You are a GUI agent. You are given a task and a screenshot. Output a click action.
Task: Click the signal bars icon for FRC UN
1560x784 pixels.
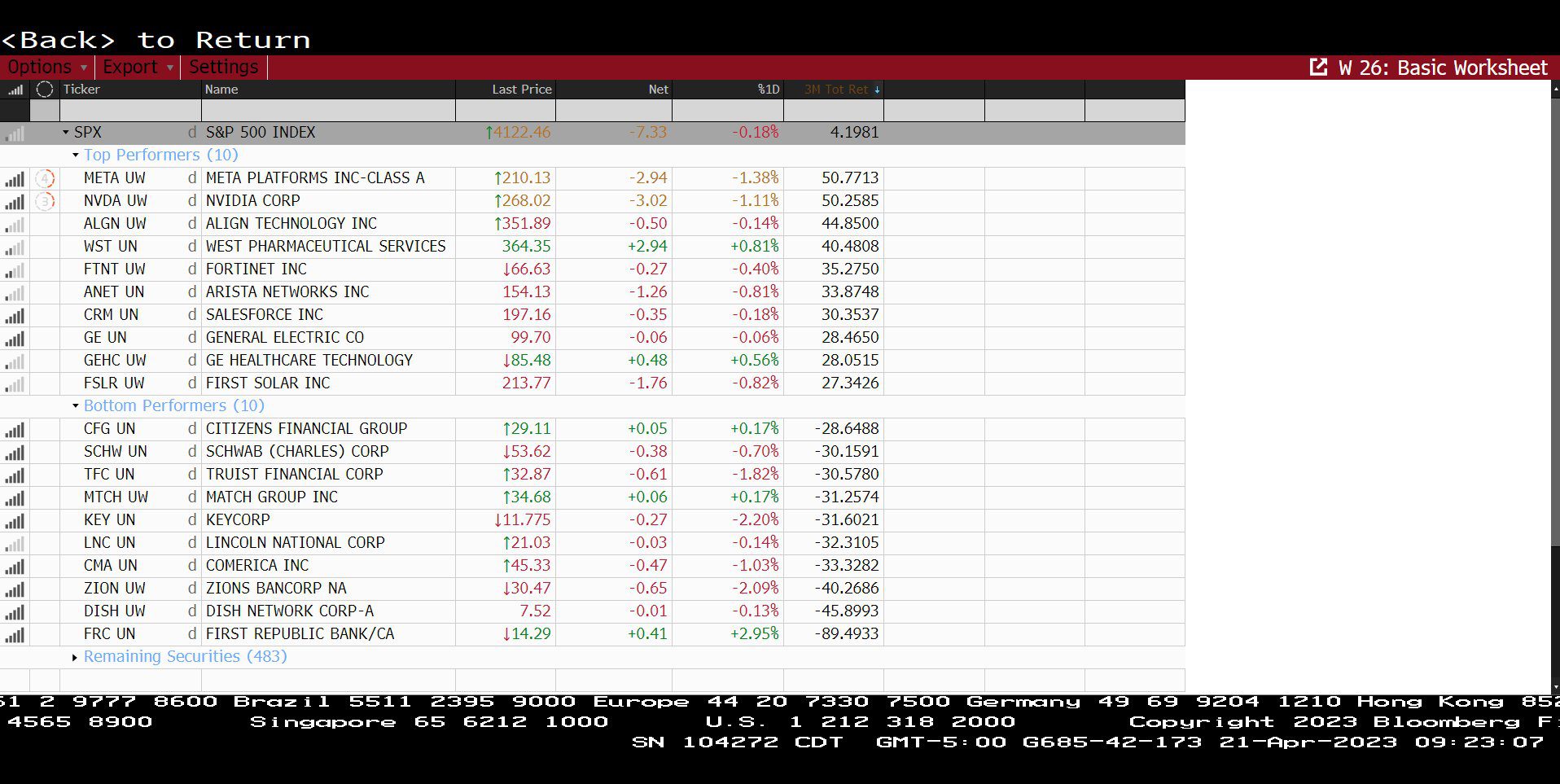(15, 634)
